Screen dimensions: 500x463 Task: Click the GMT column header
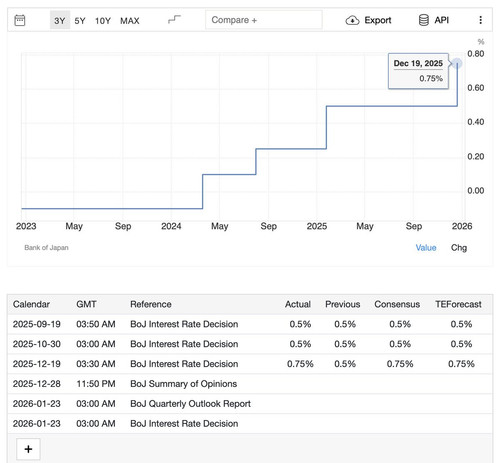86,304
